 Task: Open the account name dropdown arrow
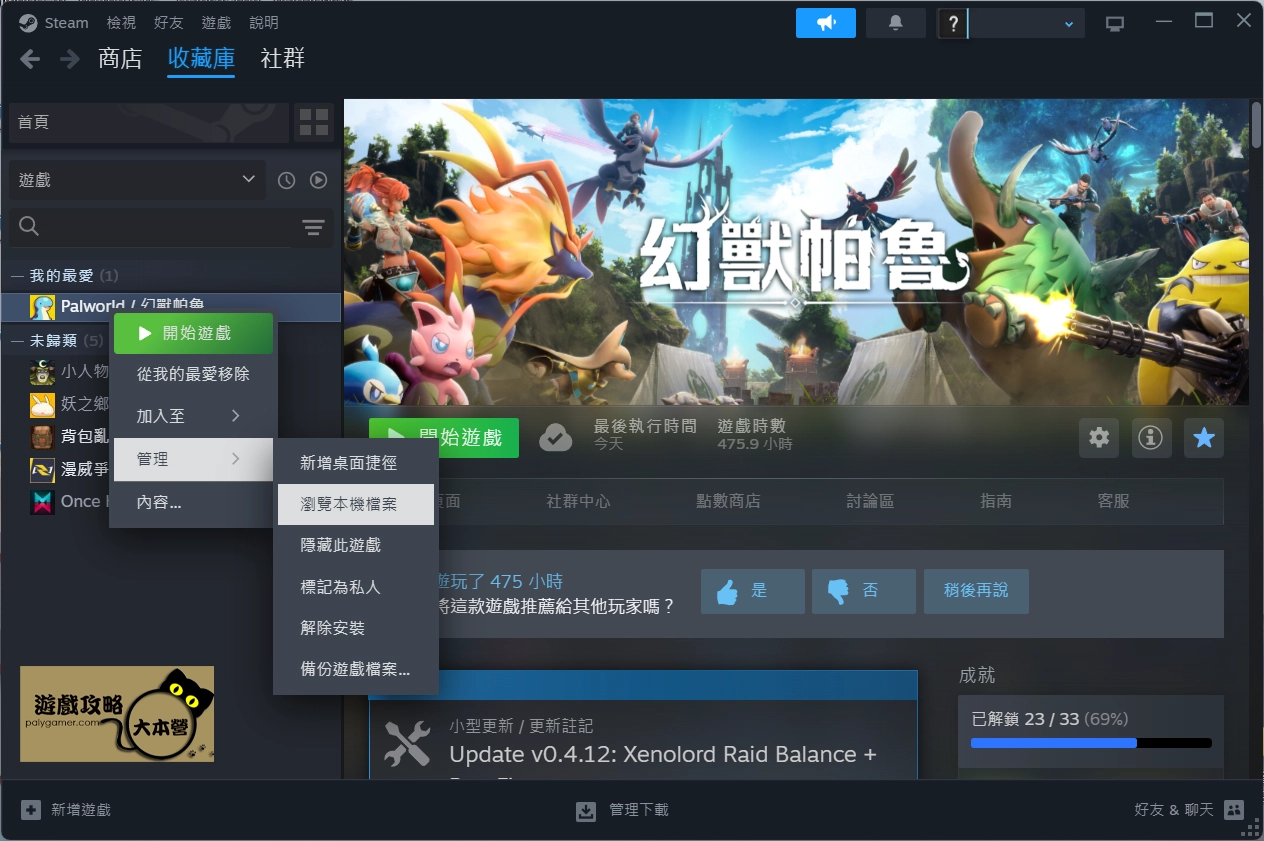click(x=1069, y=24)
